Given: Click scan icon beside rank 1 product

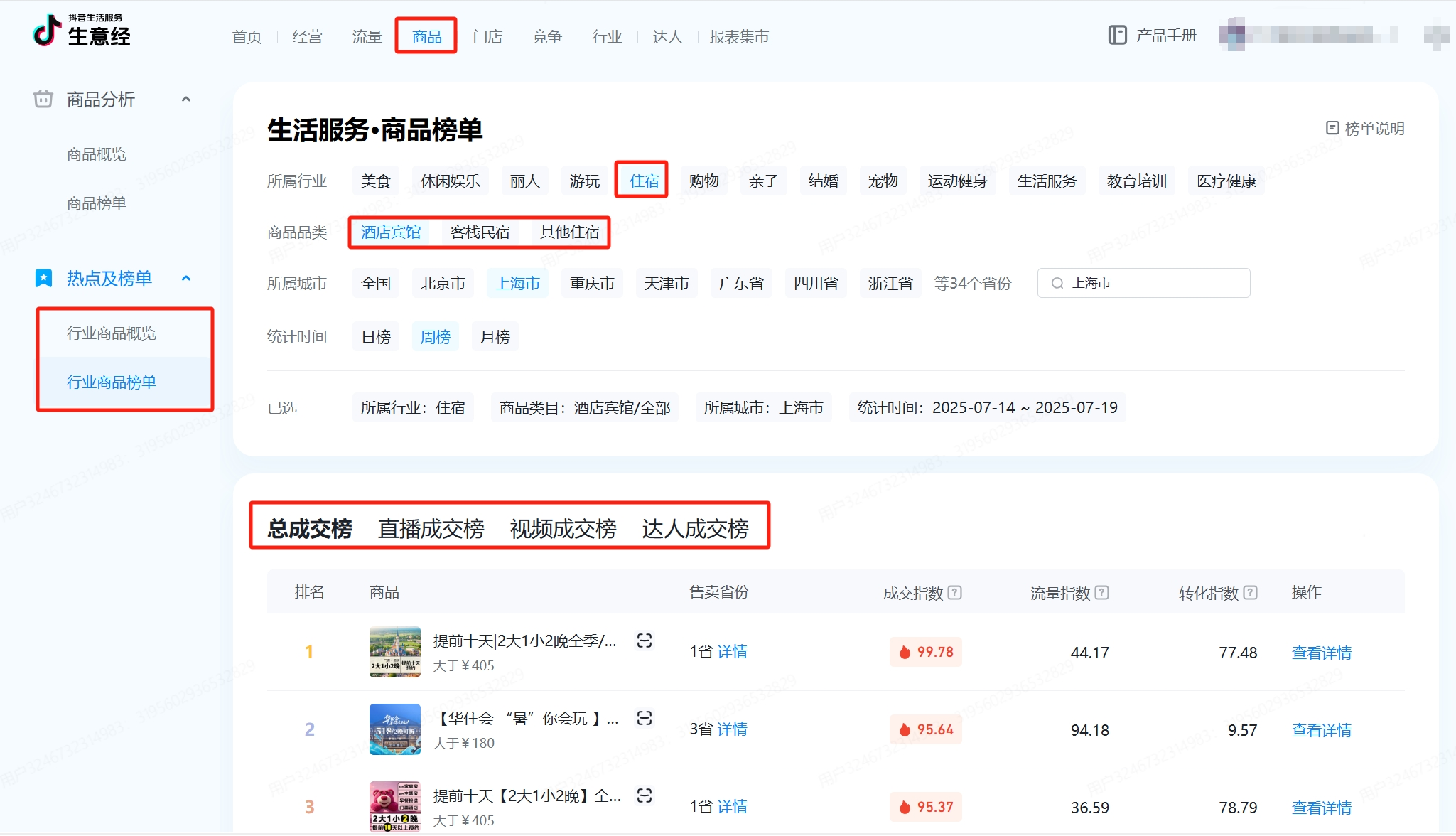Looking at the screenshot, I should (644, 641).
